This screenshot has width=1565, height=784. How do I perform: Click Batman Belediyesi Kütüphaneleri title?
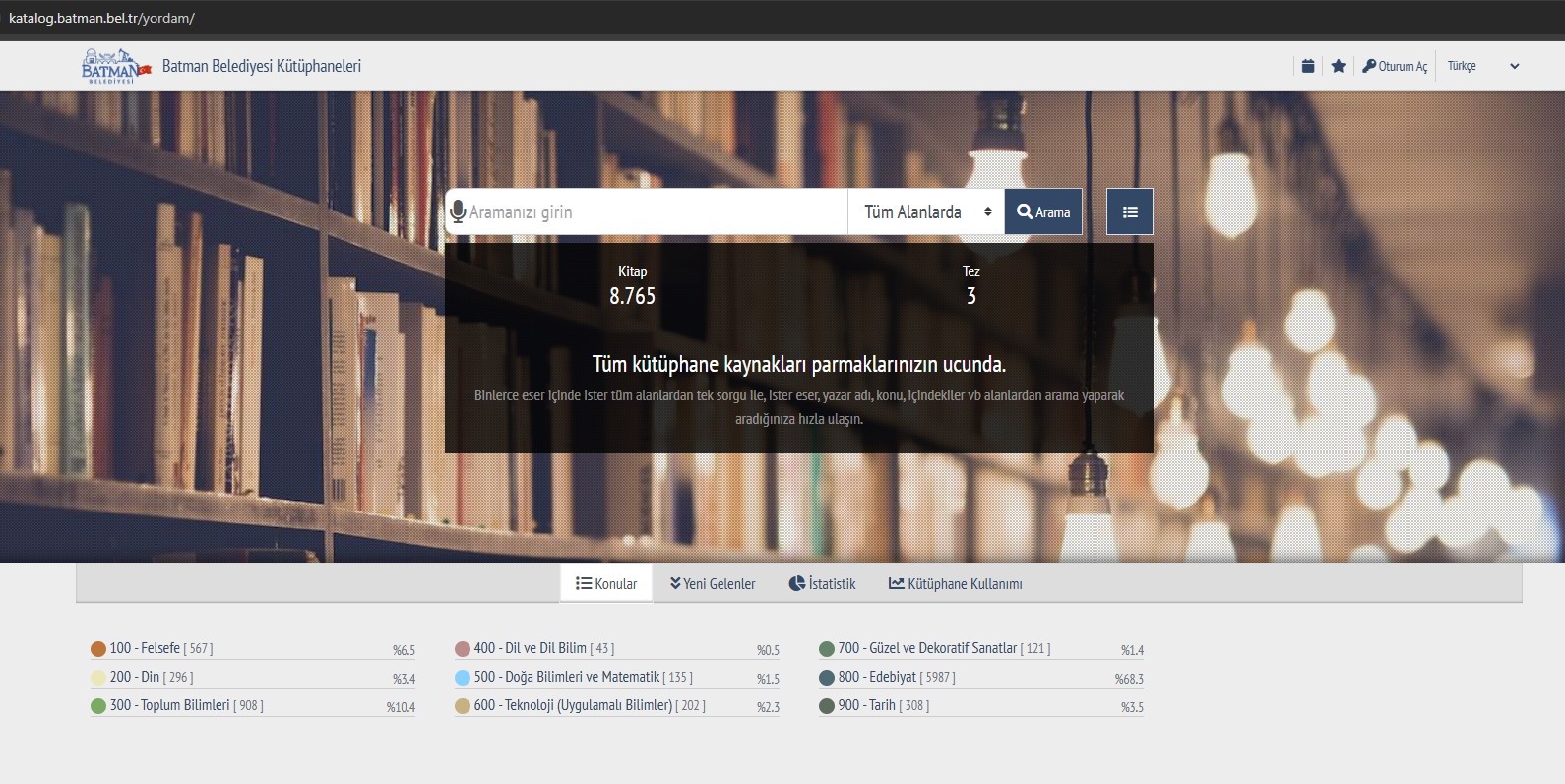click(261, 66)
